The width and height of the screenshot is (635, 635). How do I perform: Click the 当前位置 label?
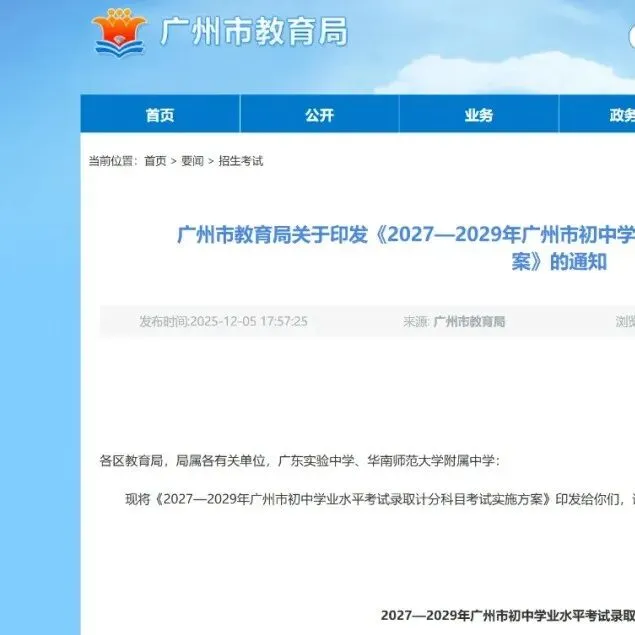[113, 161]
